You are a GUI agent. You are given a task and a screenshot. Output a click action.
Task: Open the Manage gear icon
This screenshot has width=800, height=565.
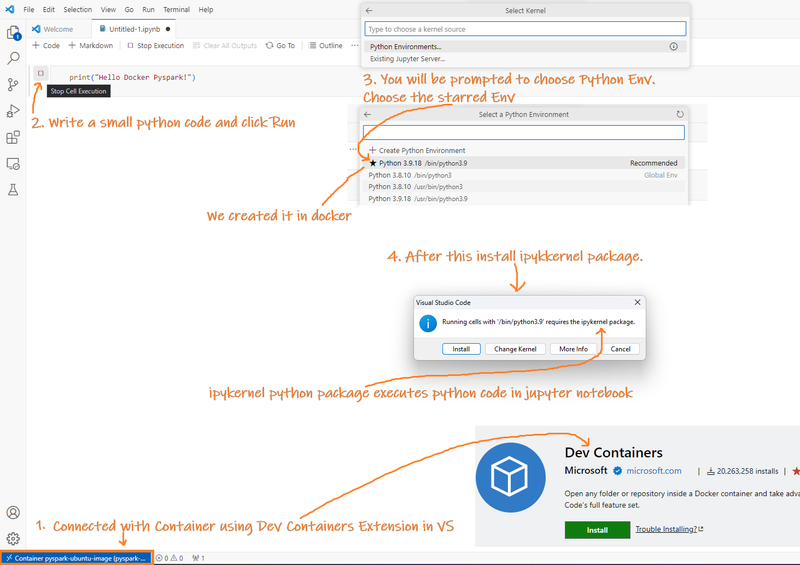point(13,538)
